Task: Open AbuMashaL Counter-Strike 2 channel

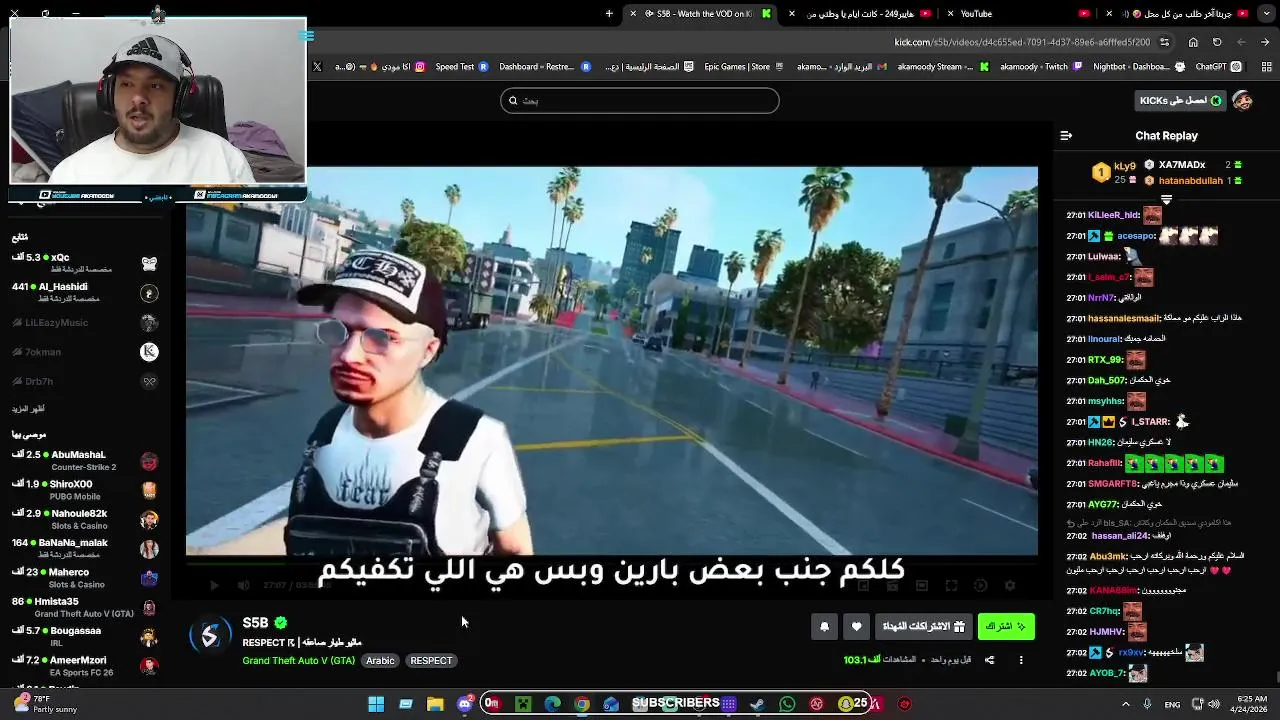Action: point(85,460)
